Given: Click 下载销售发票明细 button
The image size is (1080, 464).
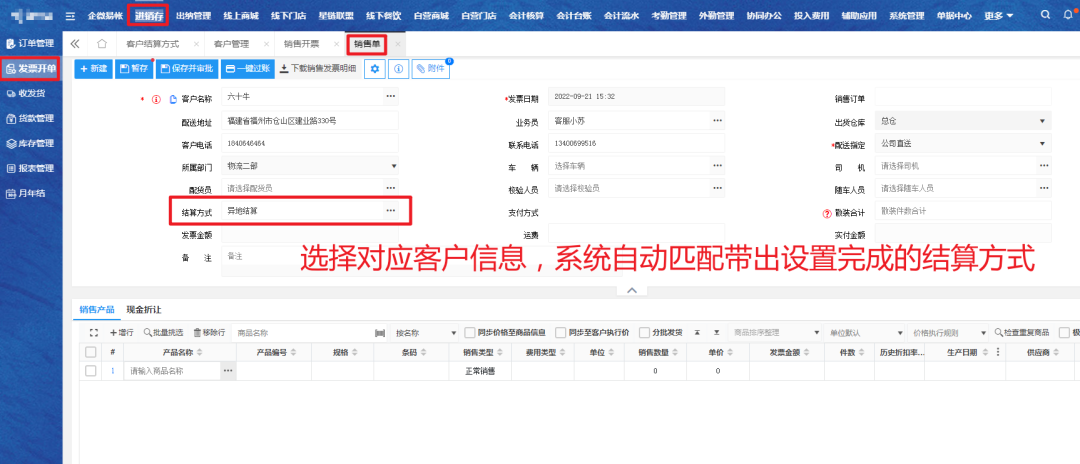Looking at the screenshot, I should coord(318,68).
